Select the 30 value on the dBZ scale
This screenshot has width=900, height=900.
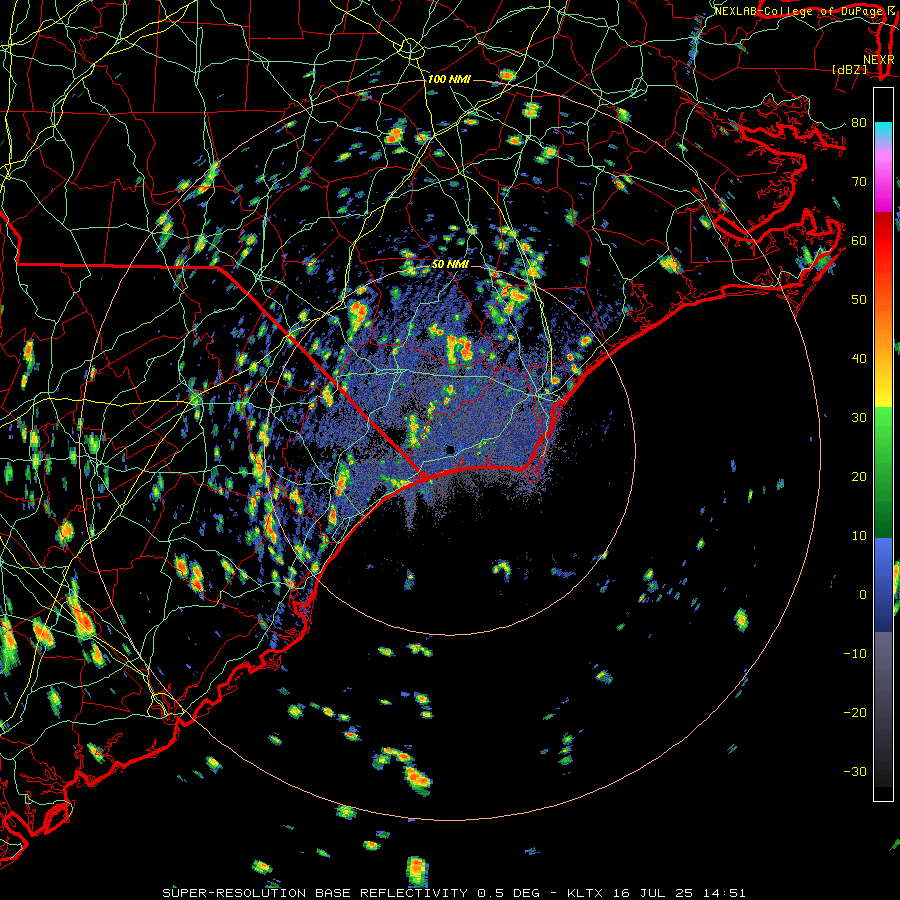click(x=859, y=418)
